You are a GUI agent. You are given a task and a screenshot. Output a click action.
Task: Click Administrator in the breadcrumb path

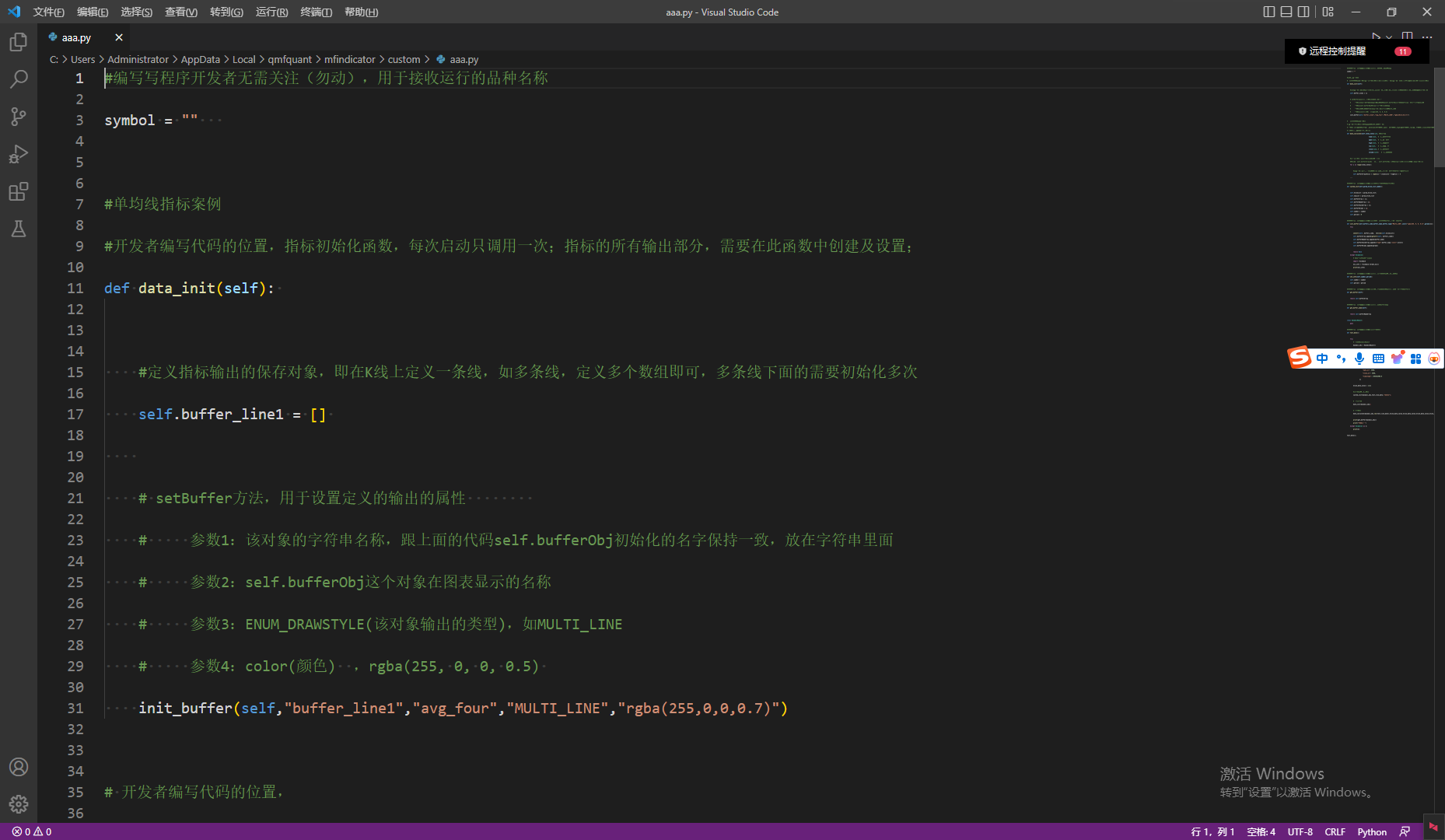pyautogui.click(x=138, y=59)
